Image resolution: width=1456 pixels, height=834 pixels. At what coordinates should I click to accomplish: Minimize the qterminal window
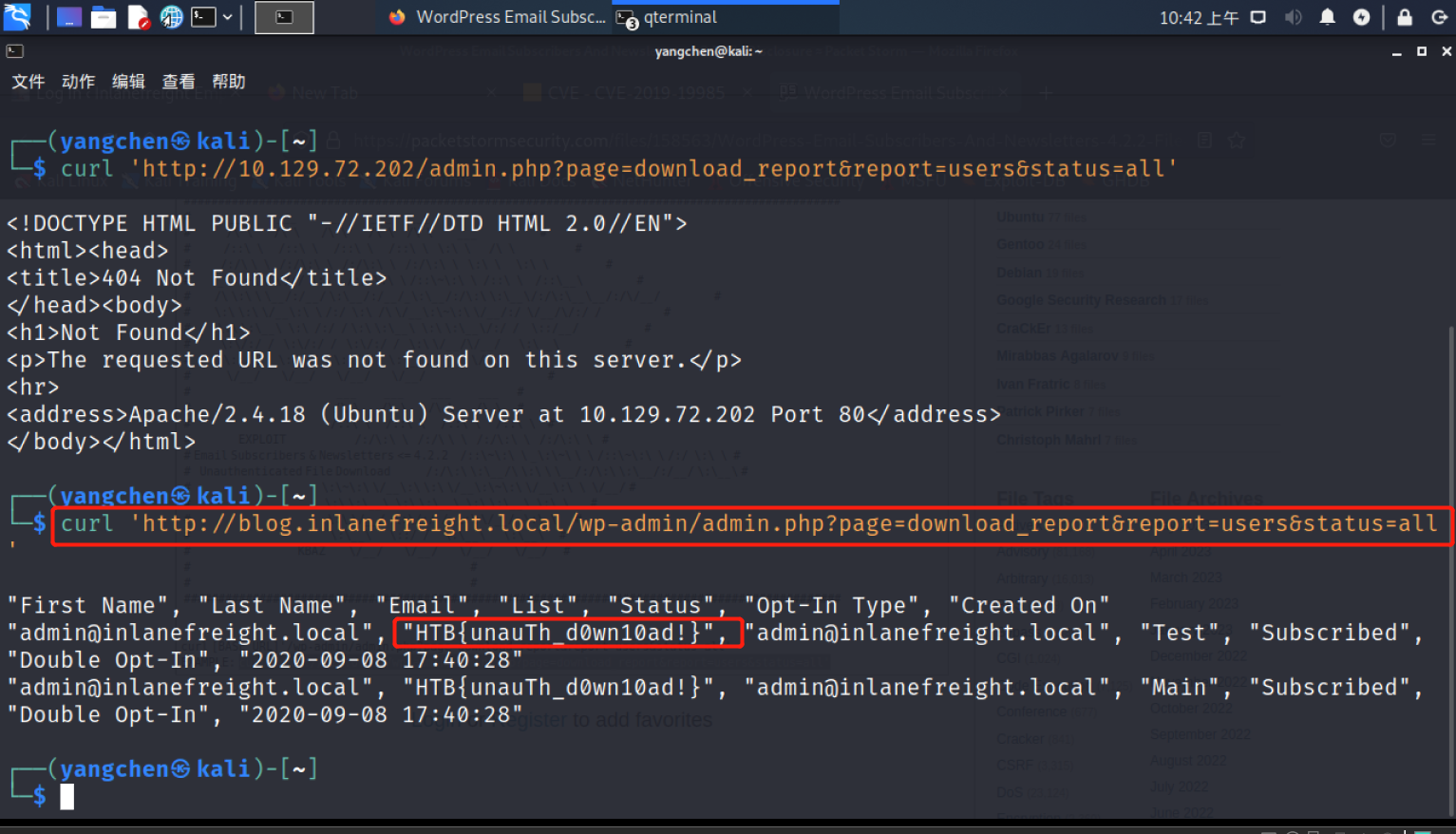click(1396, 51)
